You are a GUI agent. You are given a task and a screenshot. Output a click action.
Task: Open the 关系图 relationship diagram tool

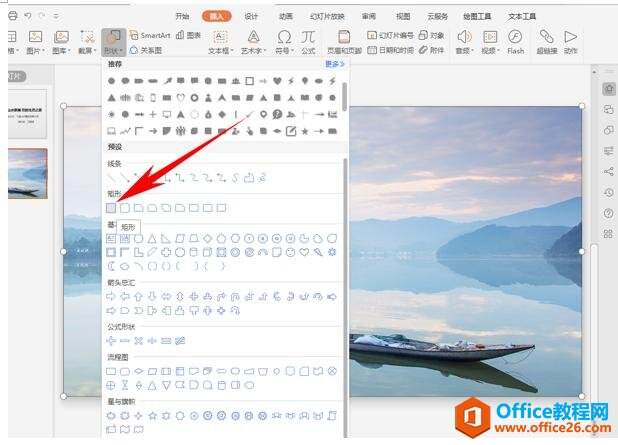pos(146,50)
